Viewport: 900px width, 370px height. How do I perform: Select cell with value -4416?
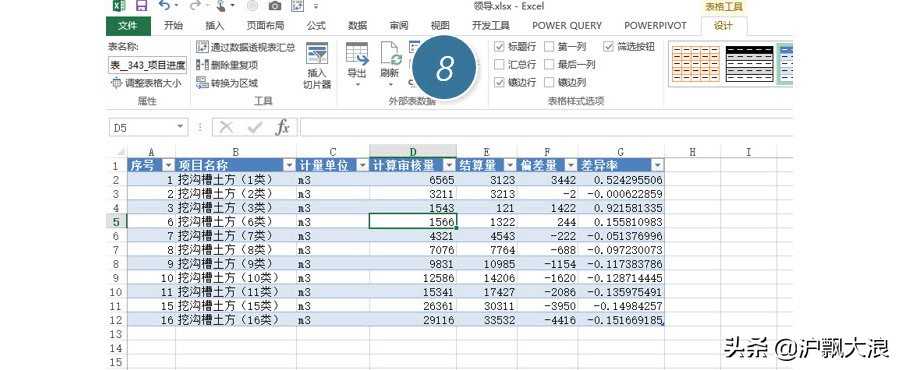548,320
